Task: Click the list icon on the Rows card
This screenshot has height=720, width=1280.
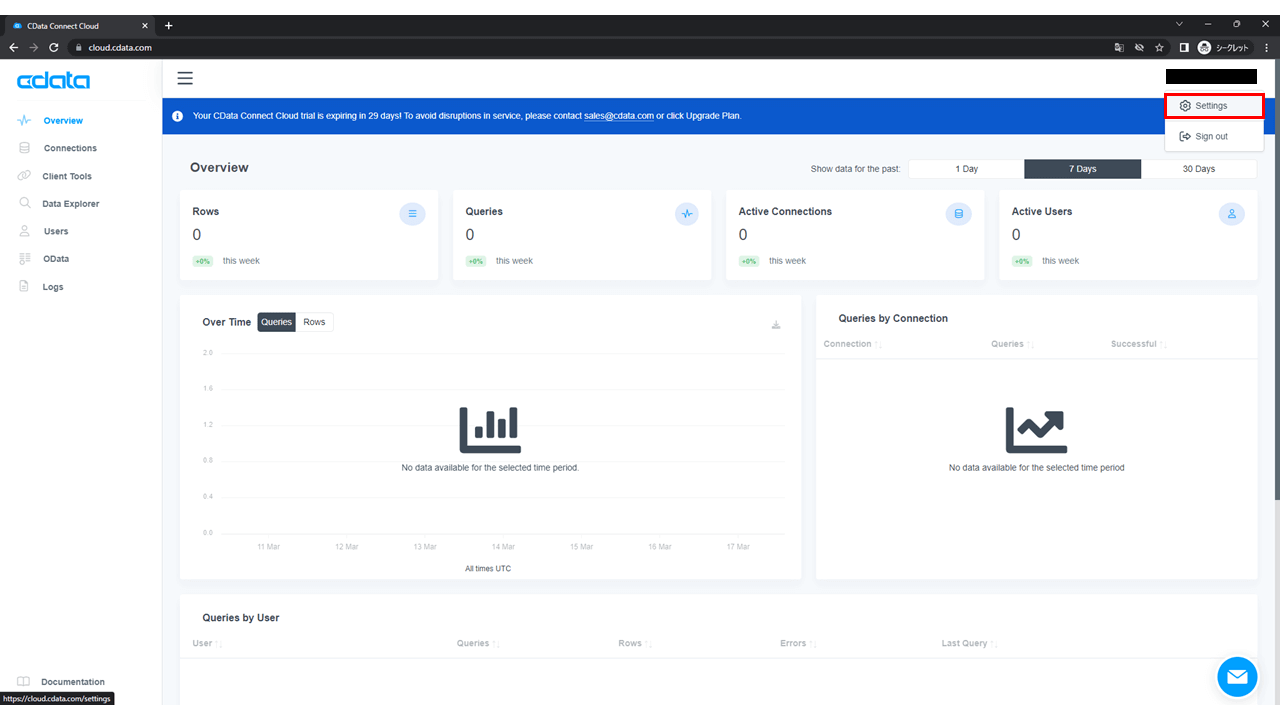Action: pos(412,213)
